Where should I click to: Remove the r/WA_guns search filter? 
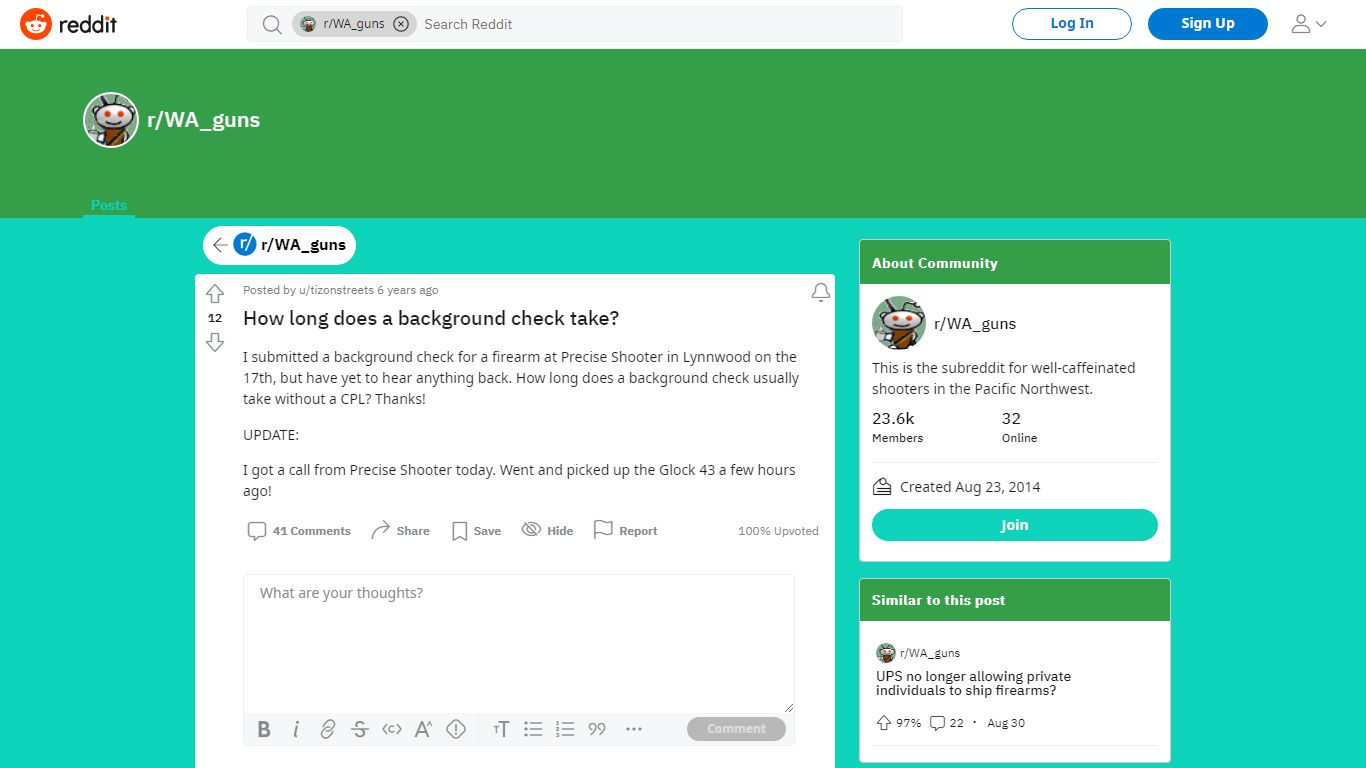click(401, 24)
